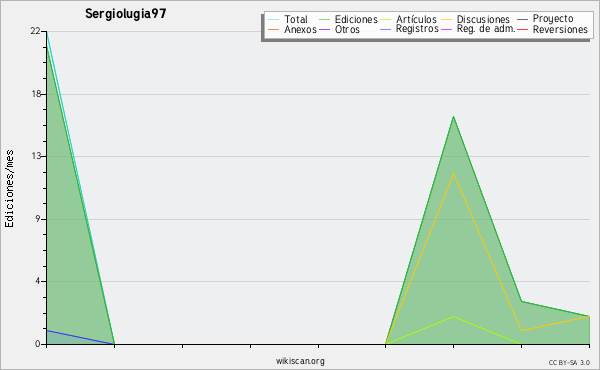
Task: Click the Ediciones/mes axis label
Action: tap(9, 189)
